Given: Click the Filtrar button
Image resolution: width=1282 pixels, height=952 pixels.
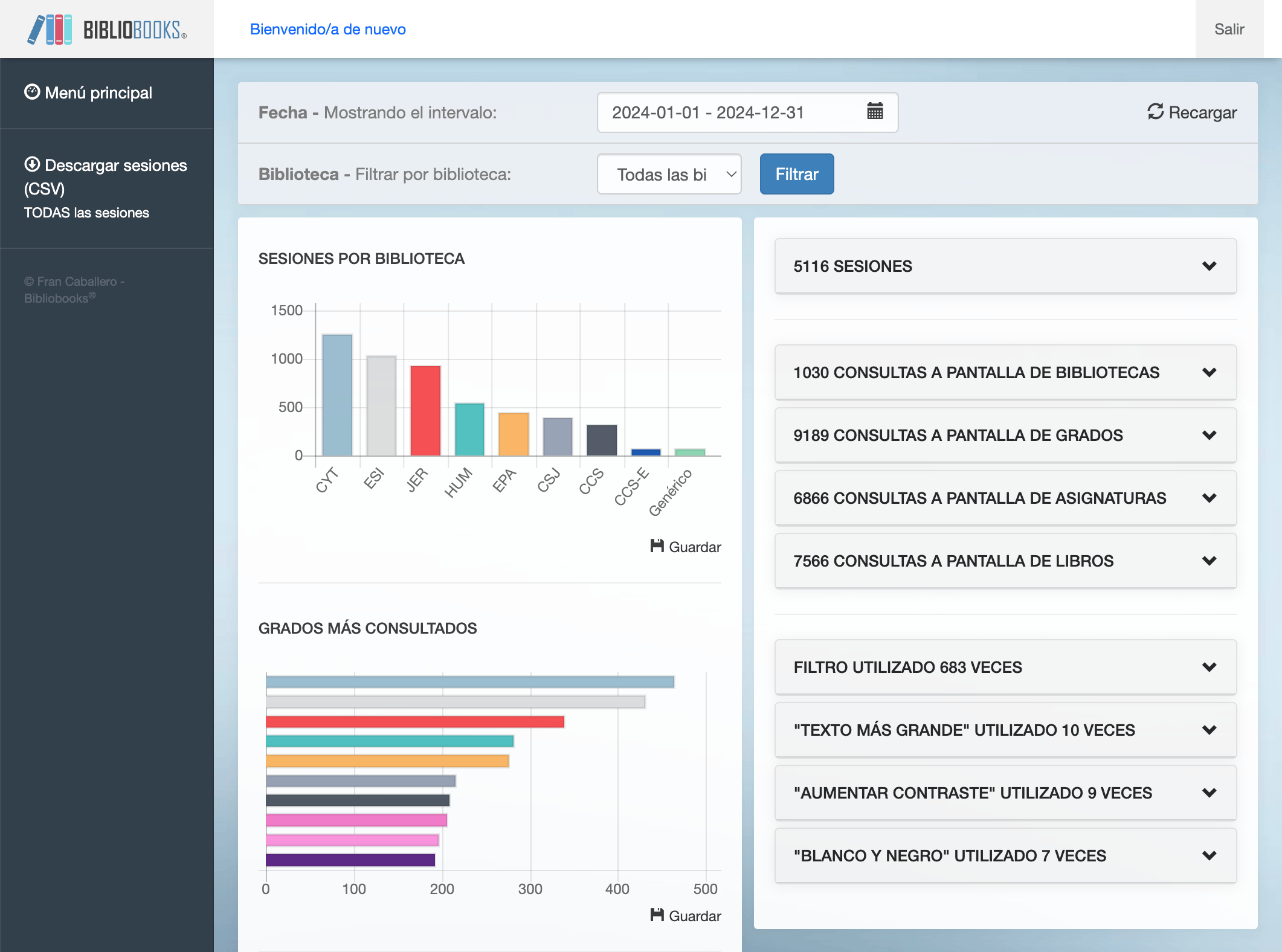Looking at the screenshot, I should pyautogui.click(x=796, y=174).
